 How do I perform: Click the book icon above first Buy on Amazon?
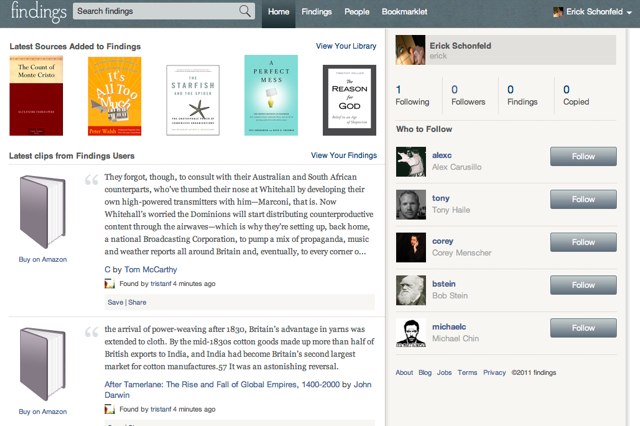click(42, 212)
